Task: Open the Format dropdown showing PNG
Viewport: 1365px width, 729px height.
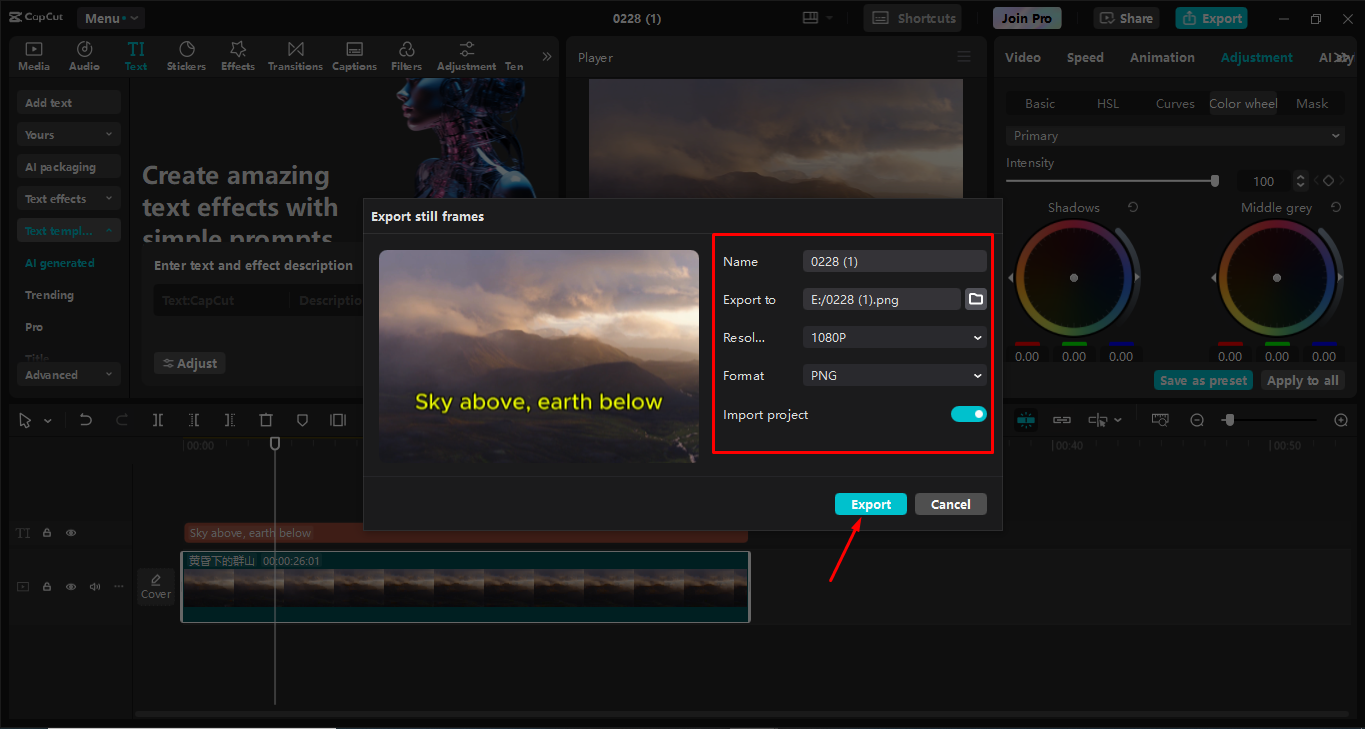Action: tap(893, 375)
